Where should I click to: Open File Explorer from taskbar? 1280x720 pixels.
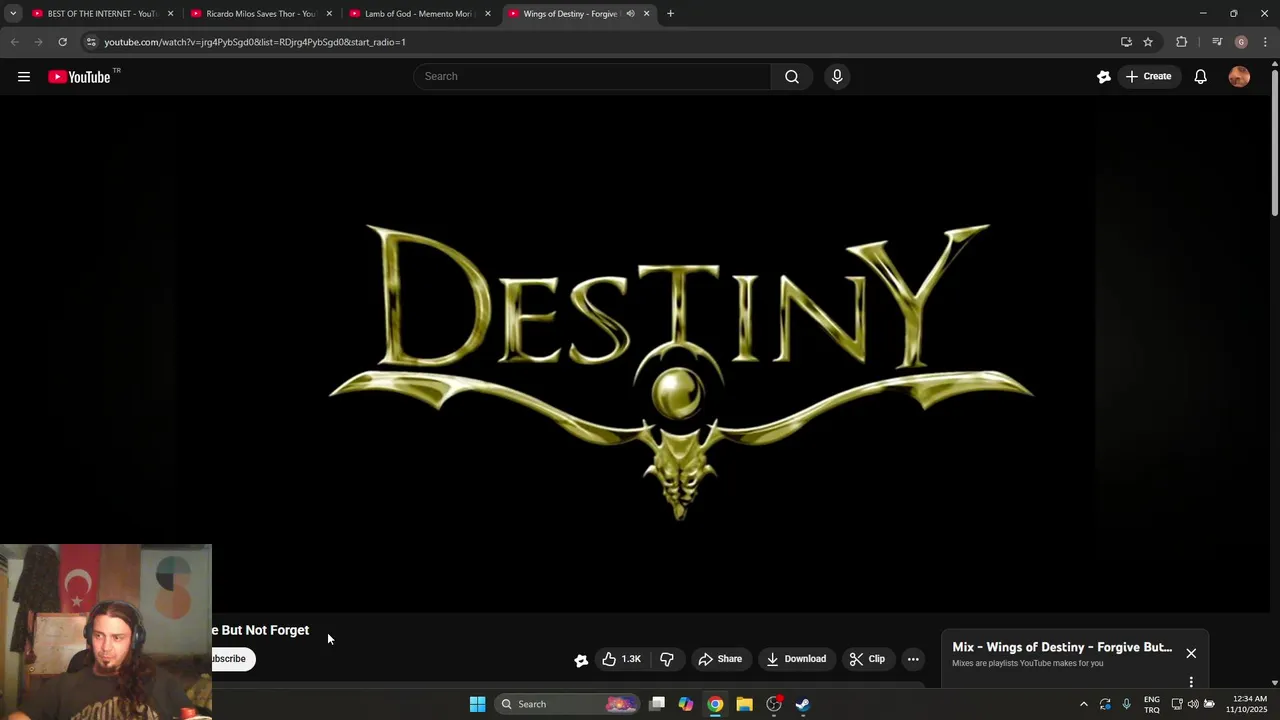pyautogui.click(x=744, y=704)
